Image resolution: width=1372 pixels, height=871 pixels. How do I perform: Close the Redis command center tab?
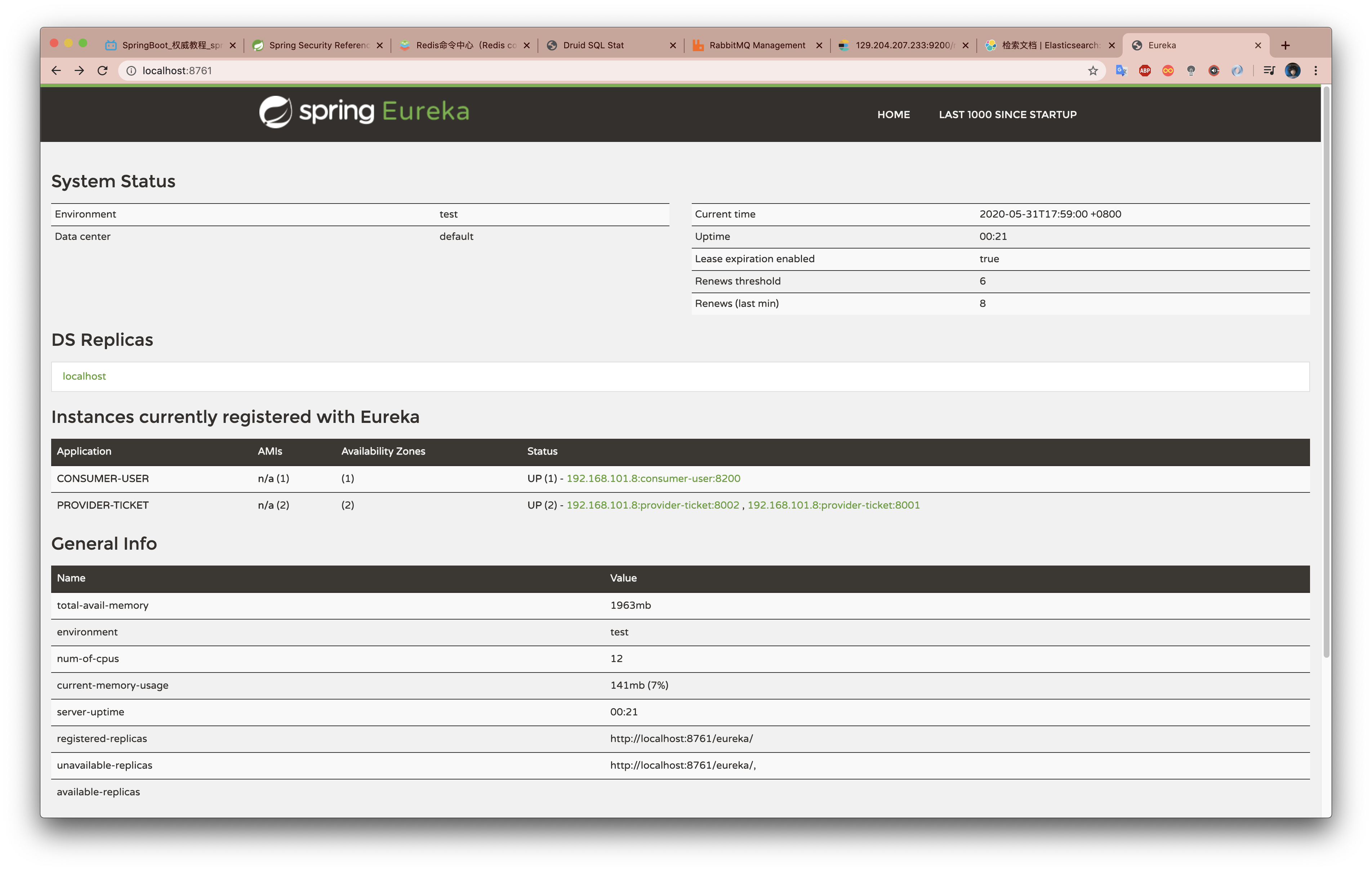tap(526, 46)
